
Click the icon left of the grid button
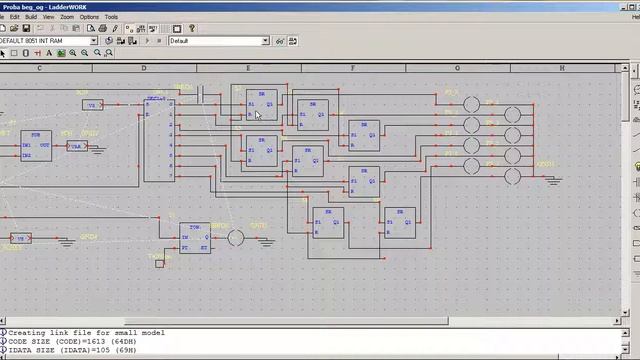pyautogui.click(x=153, y=29)
